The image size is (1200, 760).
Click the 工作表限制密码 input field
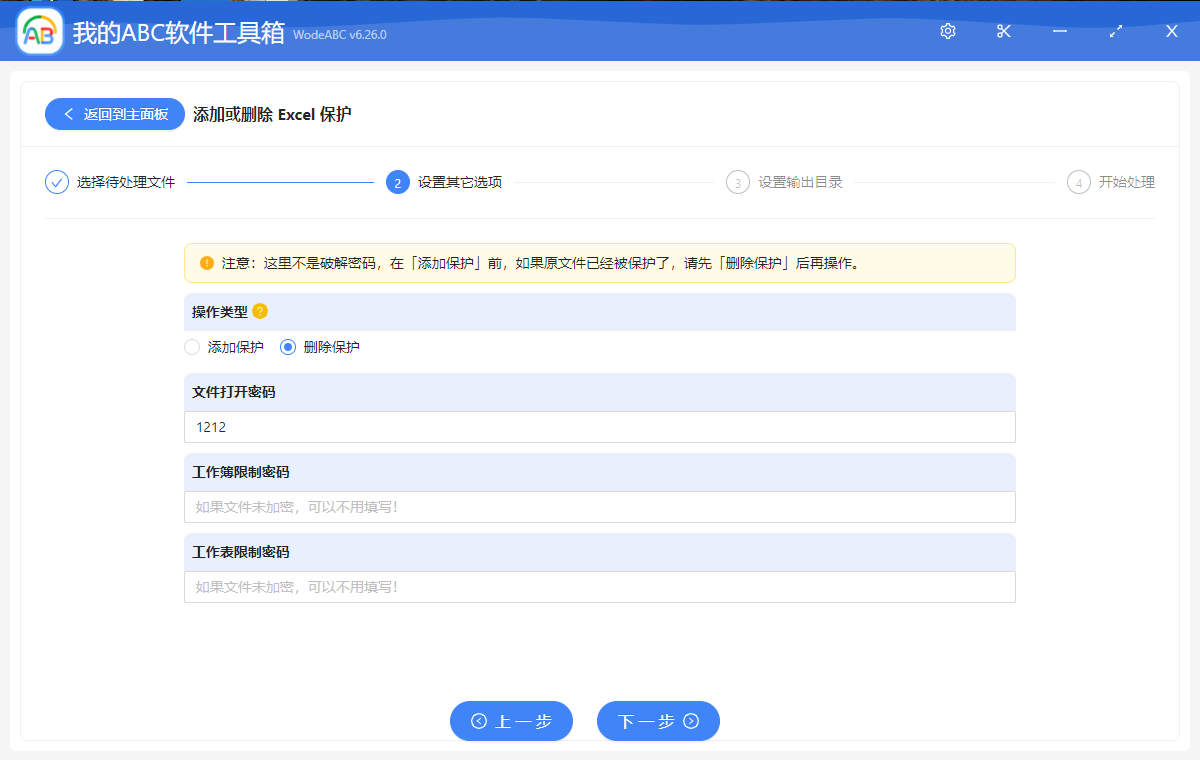(600, 587)
